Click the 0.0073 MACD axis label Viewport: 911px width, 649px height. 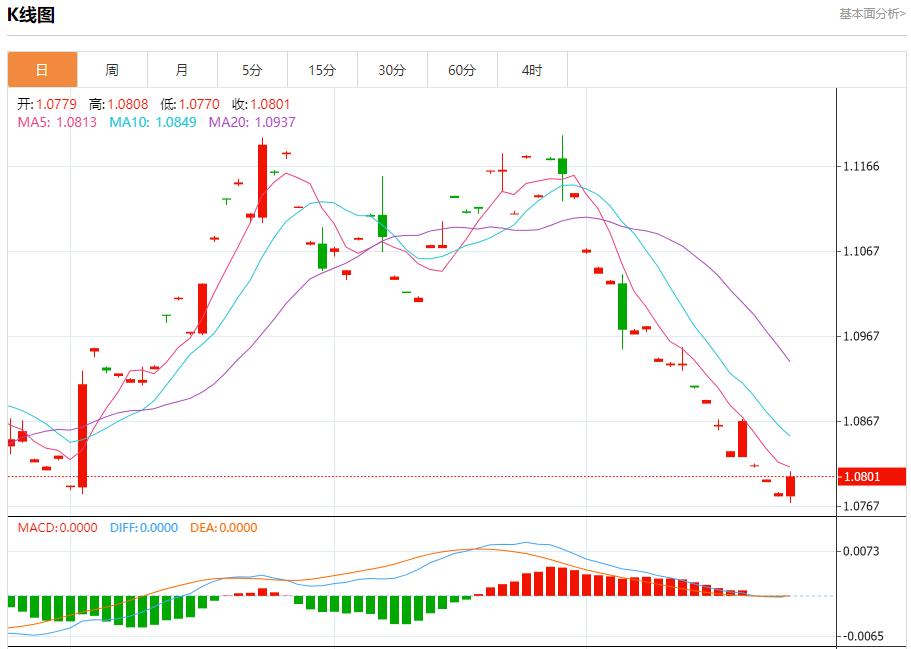[x=861, y=551]
